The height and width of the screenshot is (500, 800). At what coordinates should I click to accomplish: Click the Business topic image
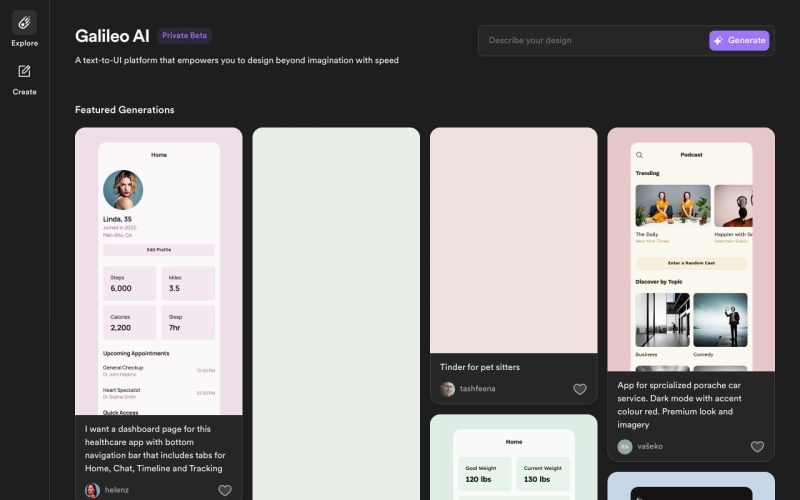pos(662,320)
